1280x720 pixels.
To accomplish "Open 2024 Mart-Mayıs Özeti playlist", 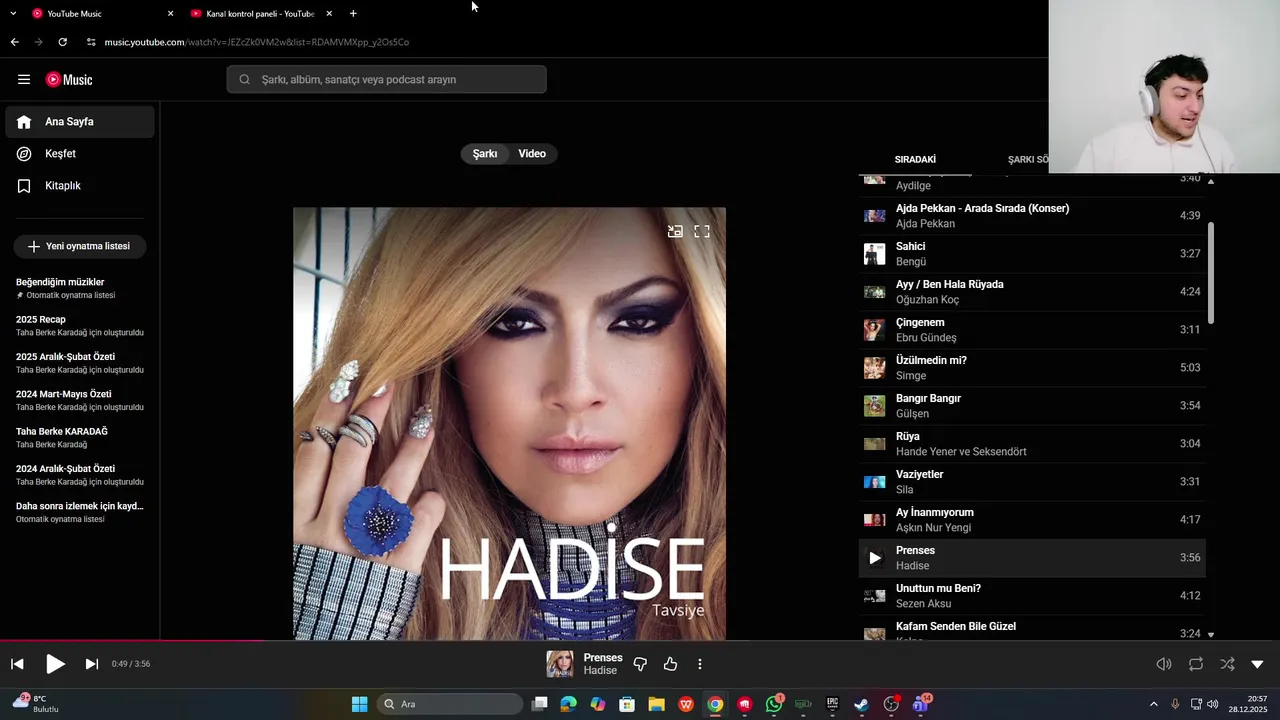I will pyautogui.click(x=80, y=400).
